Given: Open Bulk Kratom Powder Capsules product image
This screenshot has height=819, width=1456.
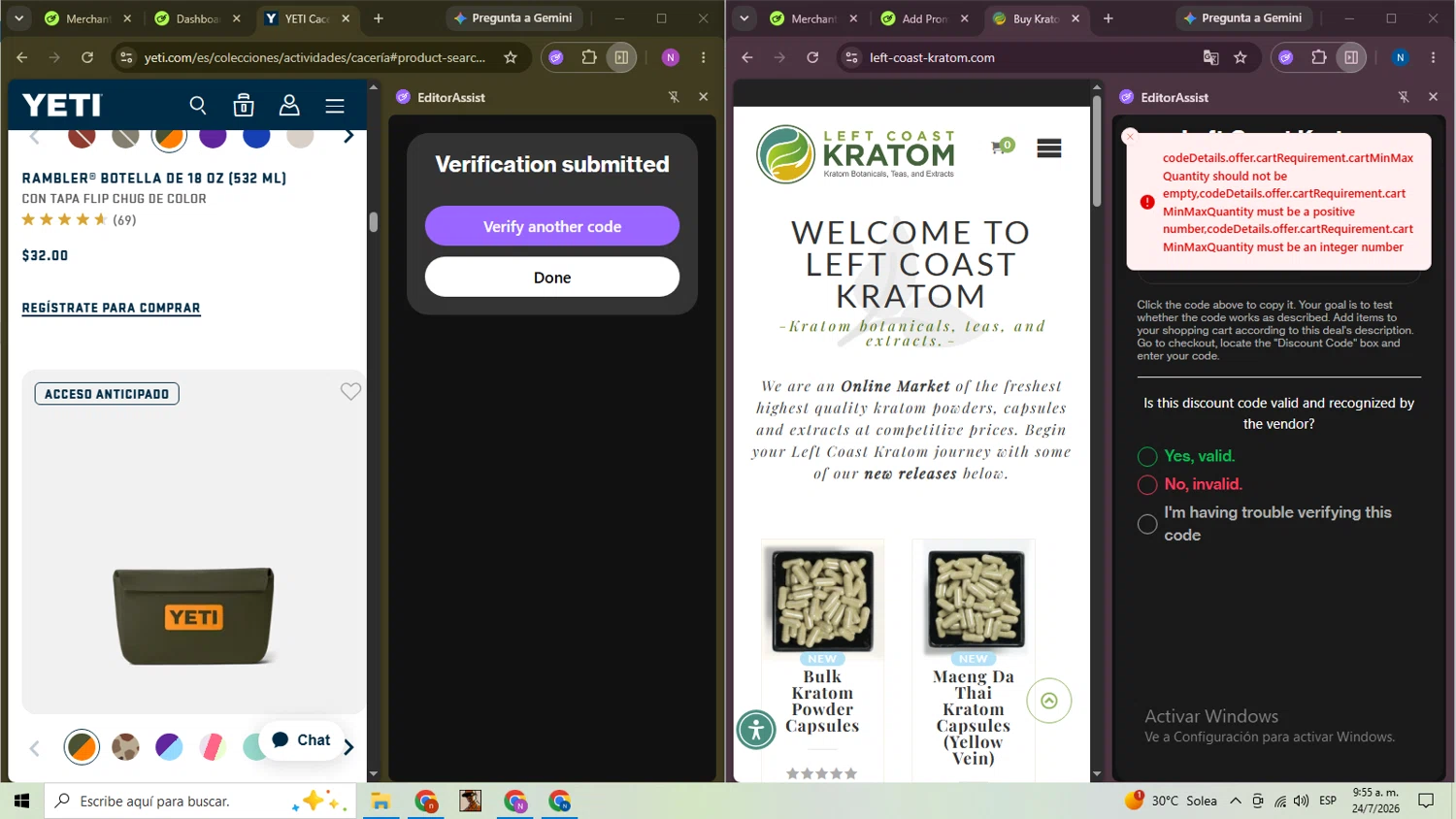Looking at the screenshot, I should [x=823, y=599].
